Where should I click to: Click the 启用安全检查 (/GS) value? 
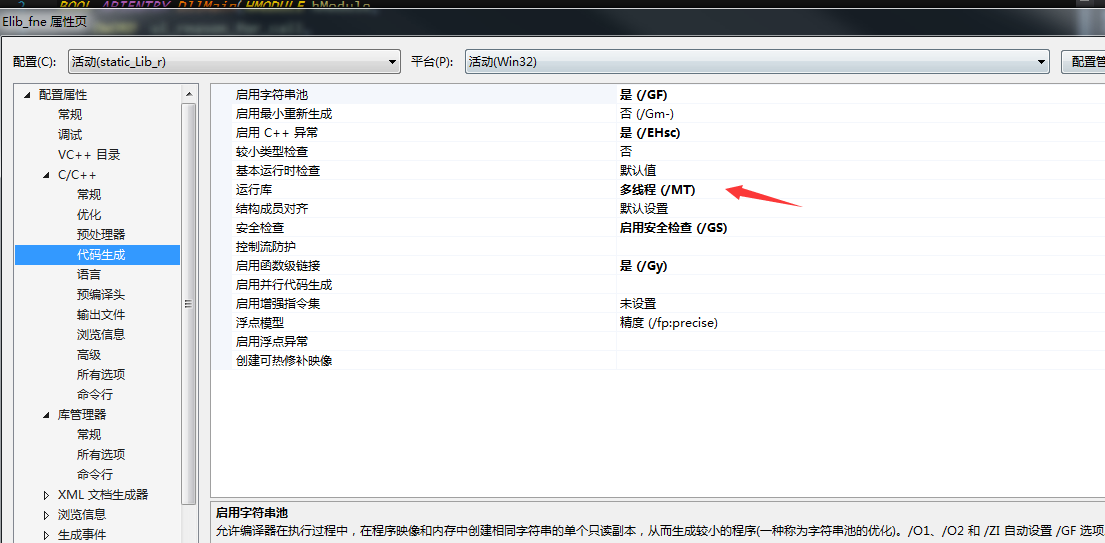pyautogui.click(x=674, y=228)
